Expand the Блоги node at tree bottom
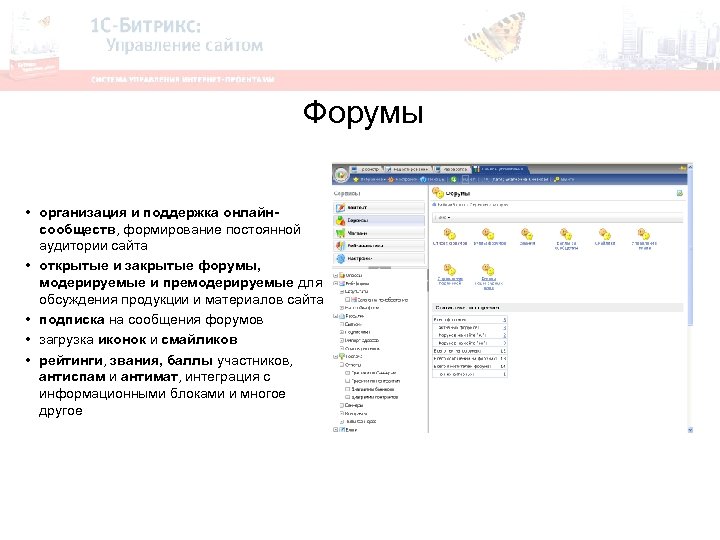Image resolution: width=720 pixels, height=540 pixels. pos(336,430)
